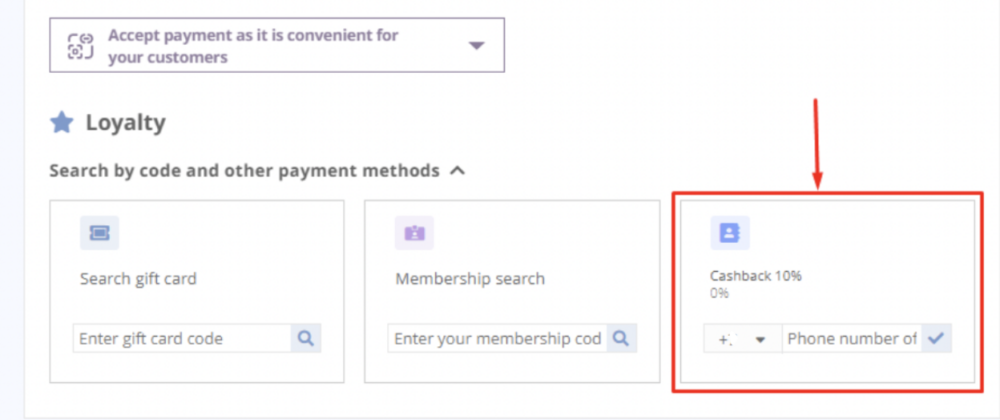Click the QR link icon in payment box
The width and height of the screenshot is (1000, 420).
point(81,46)
